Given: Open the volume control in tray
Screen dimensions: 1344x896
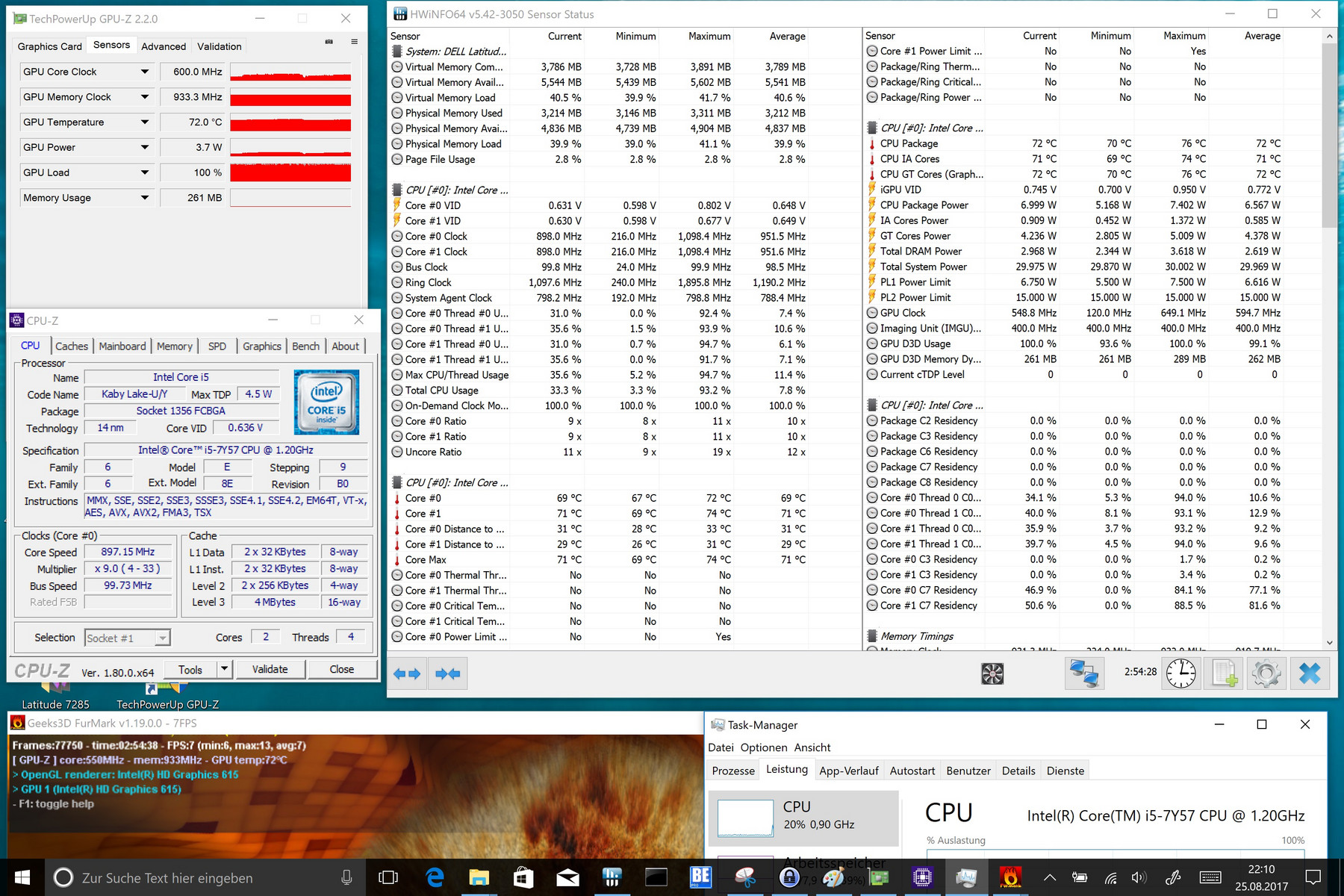Looking at the screenshot, I should point(1139,878).
